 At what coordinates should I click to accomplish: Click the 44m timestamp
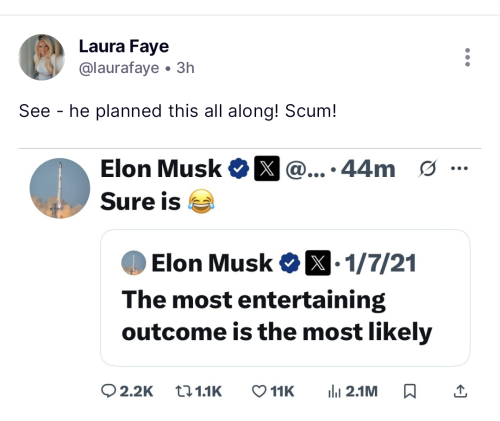pyautogui.click(x=368, y=169)
